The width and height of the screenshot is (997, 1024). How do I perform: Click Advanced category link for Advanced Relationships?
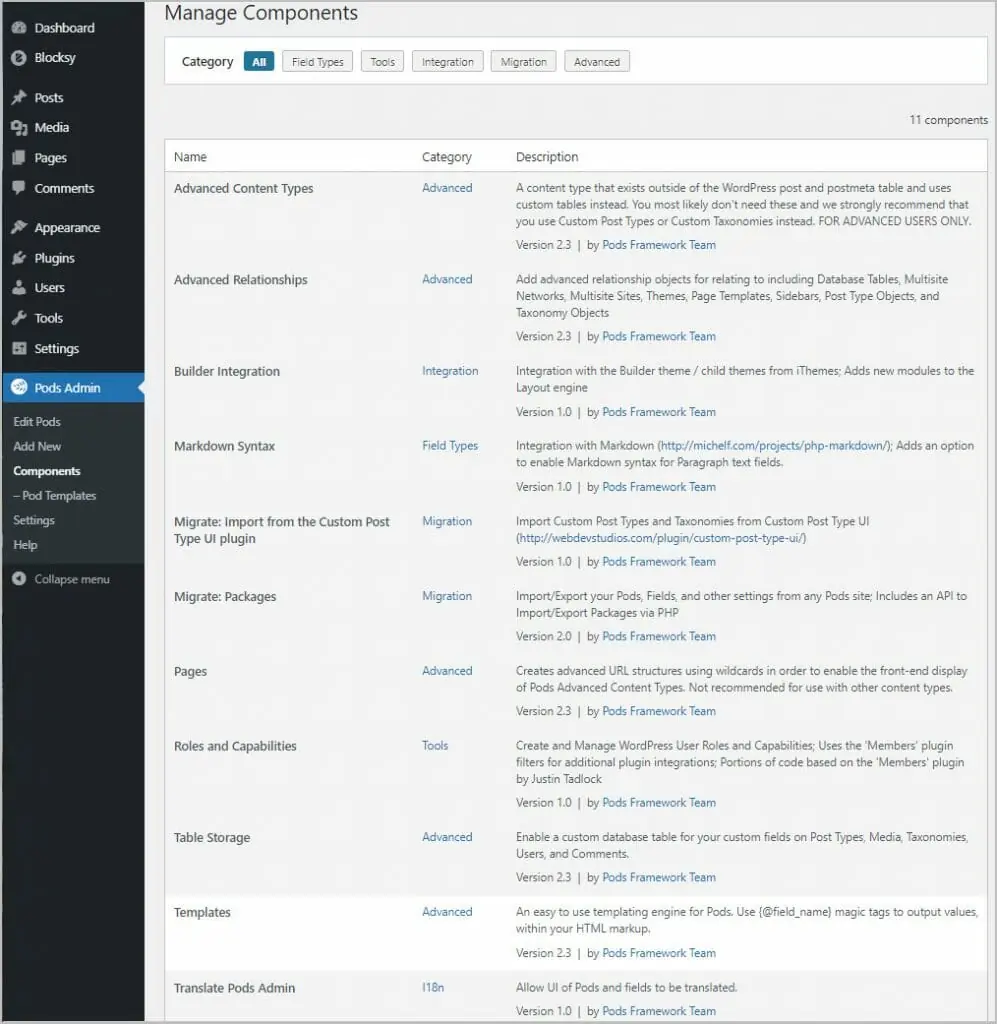click(x=447, y=279)
